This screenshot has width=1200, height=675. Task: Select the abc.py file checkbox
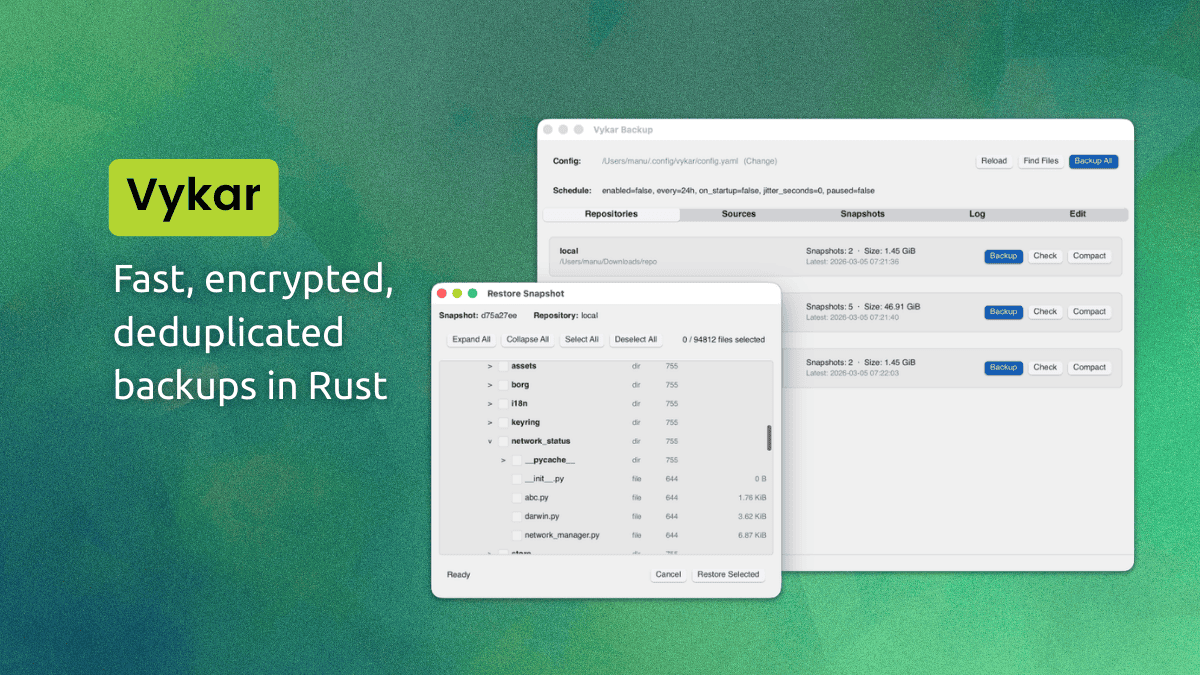click(516, 497)
